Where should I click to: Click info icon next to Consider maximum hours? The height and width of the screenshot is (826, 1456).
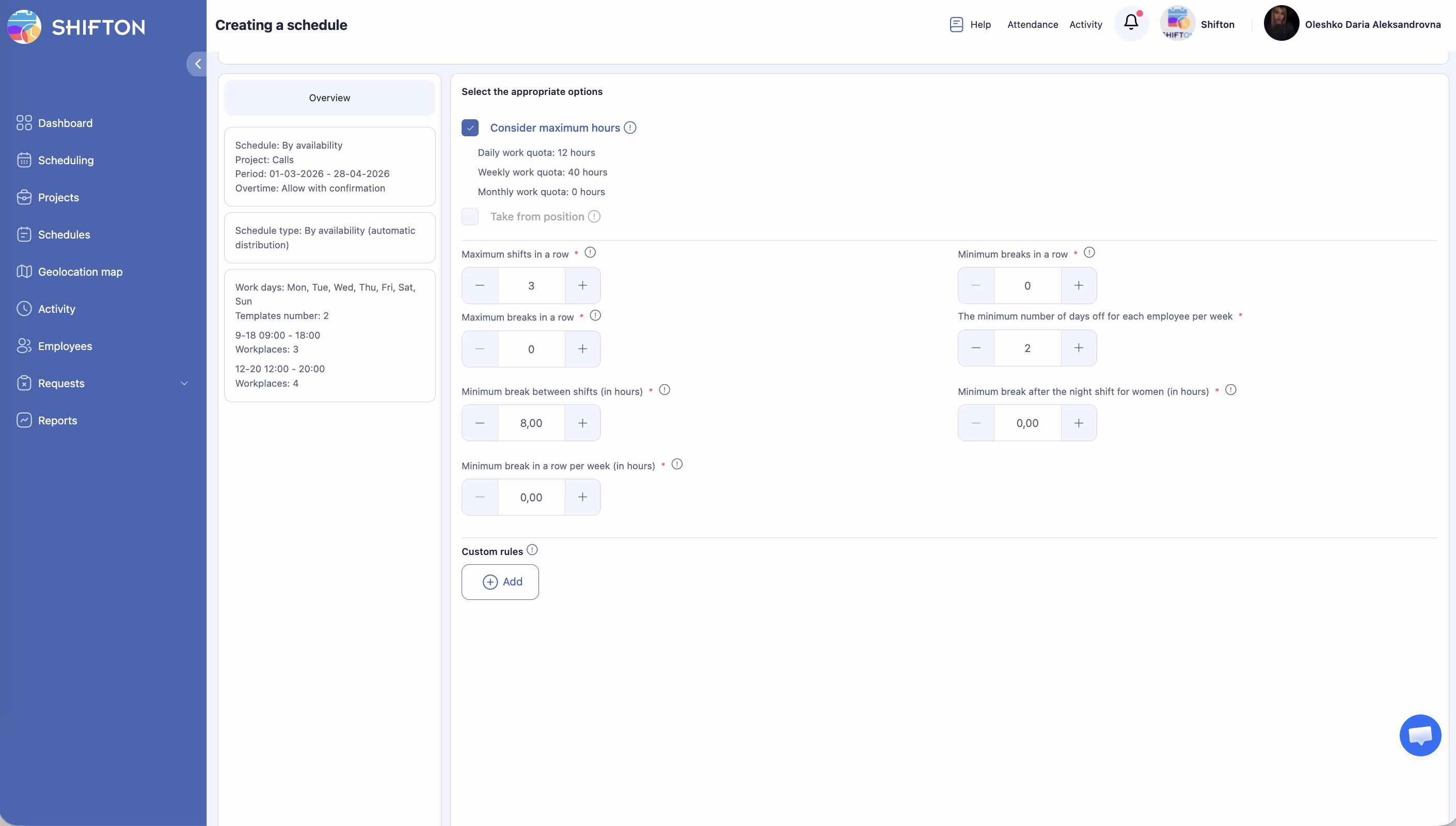point(629,128)
